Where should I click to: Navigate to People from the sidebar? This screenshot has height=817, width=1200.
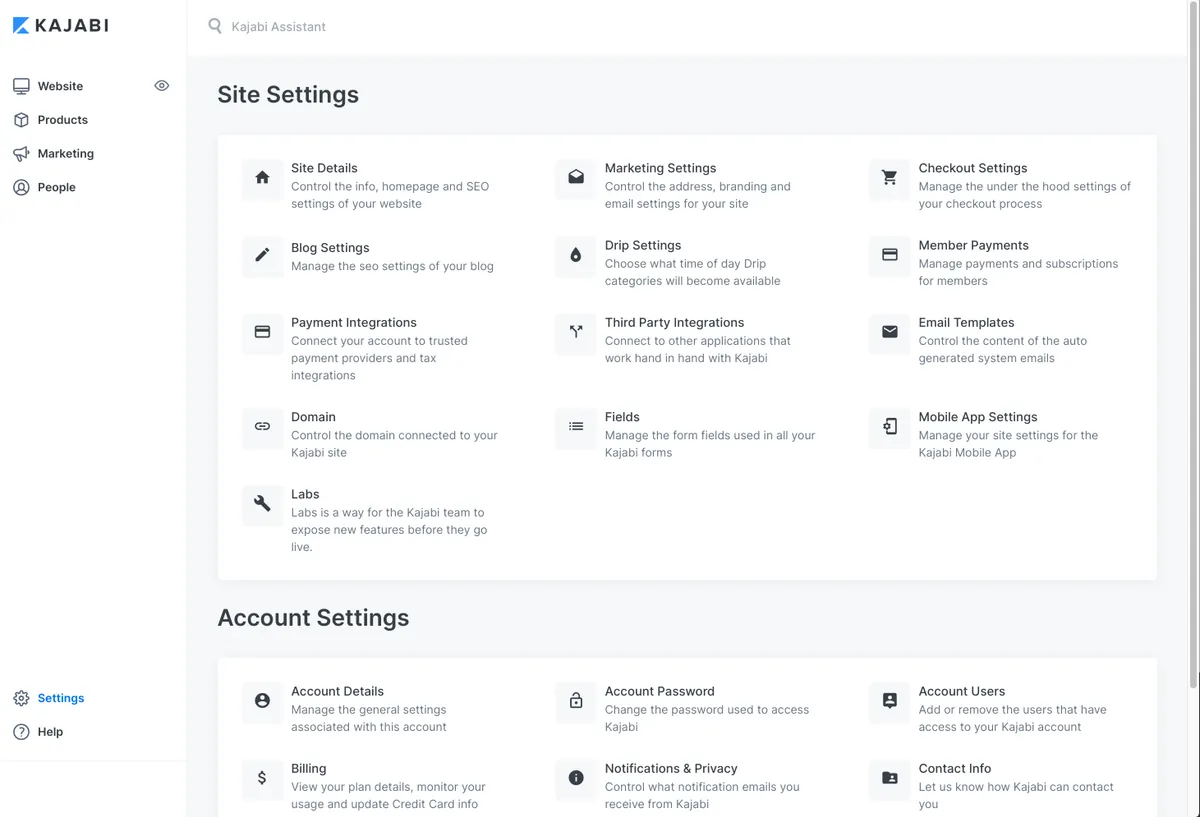[x=55, y=187]
